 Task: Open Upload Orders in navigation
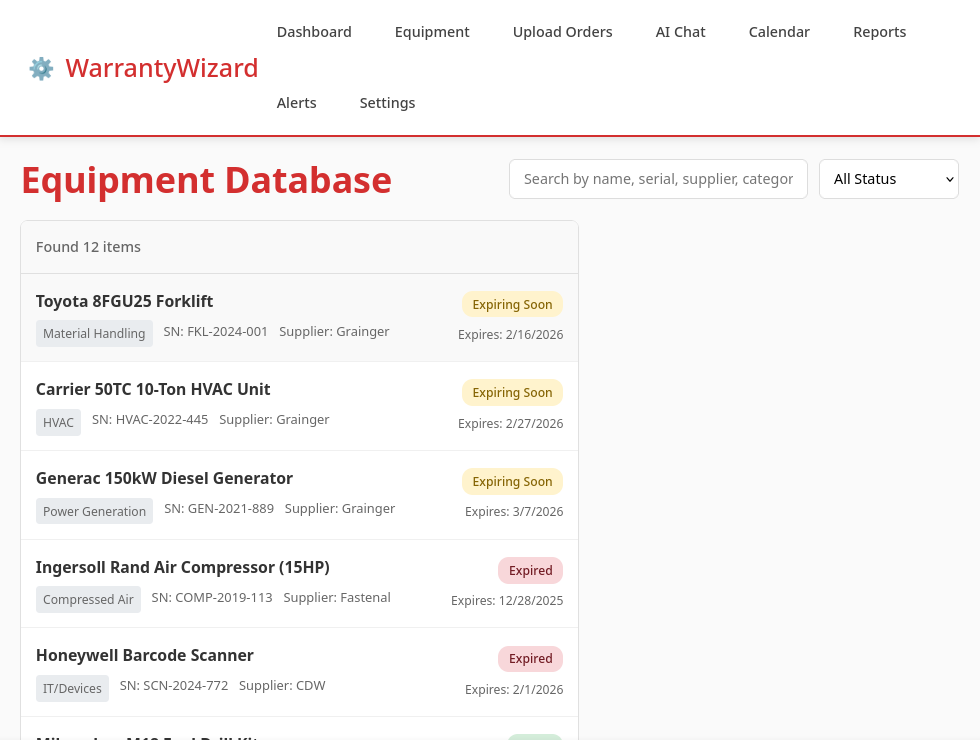(x=562, y=32)
